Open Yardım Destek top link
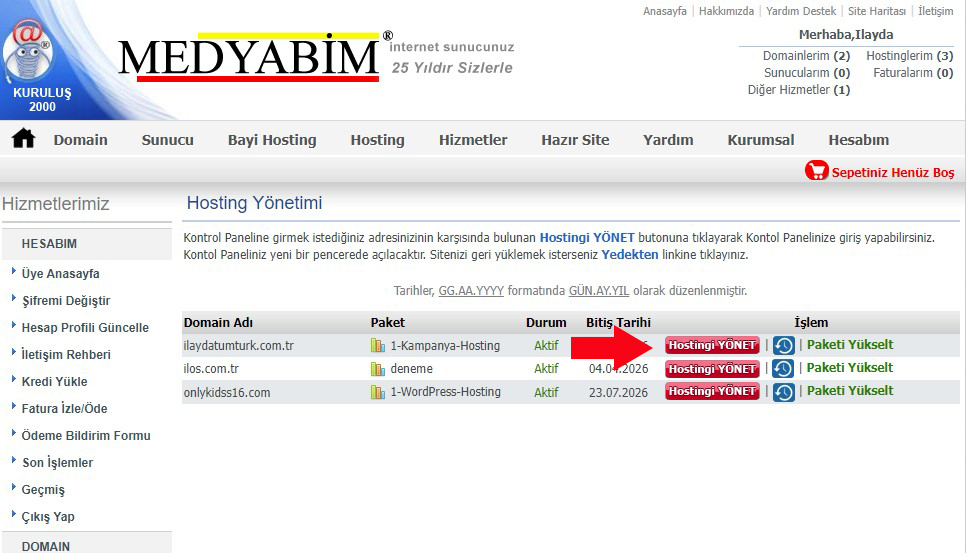 point(801,11)
